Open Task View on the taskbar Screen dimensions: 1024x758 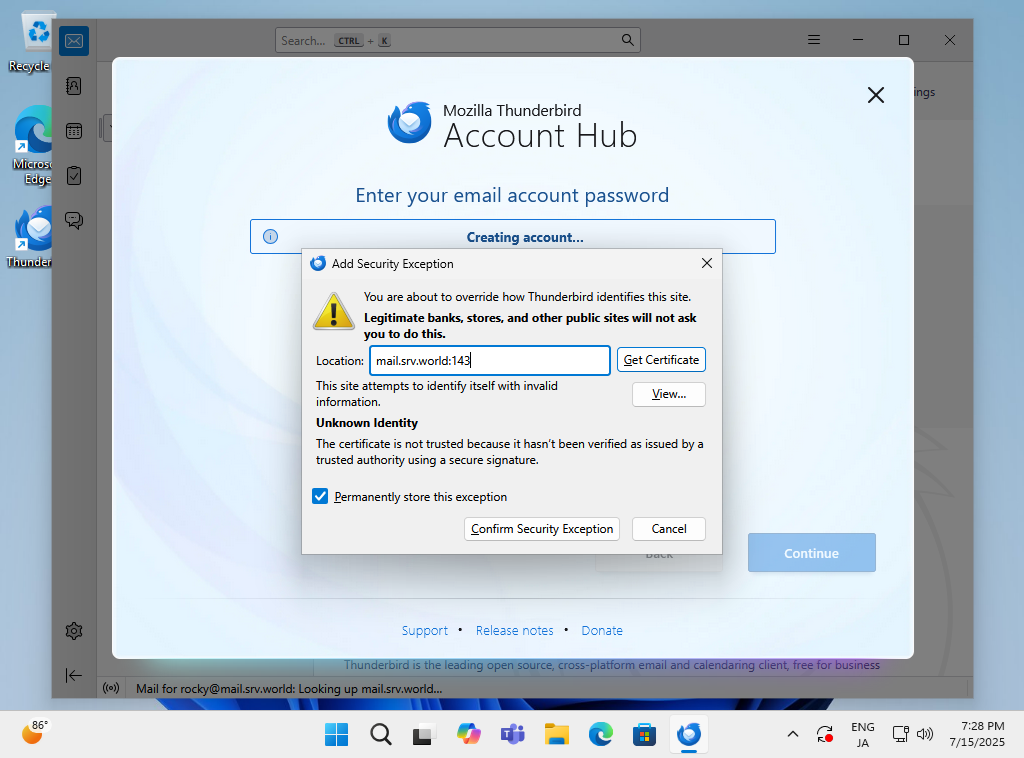424,734
